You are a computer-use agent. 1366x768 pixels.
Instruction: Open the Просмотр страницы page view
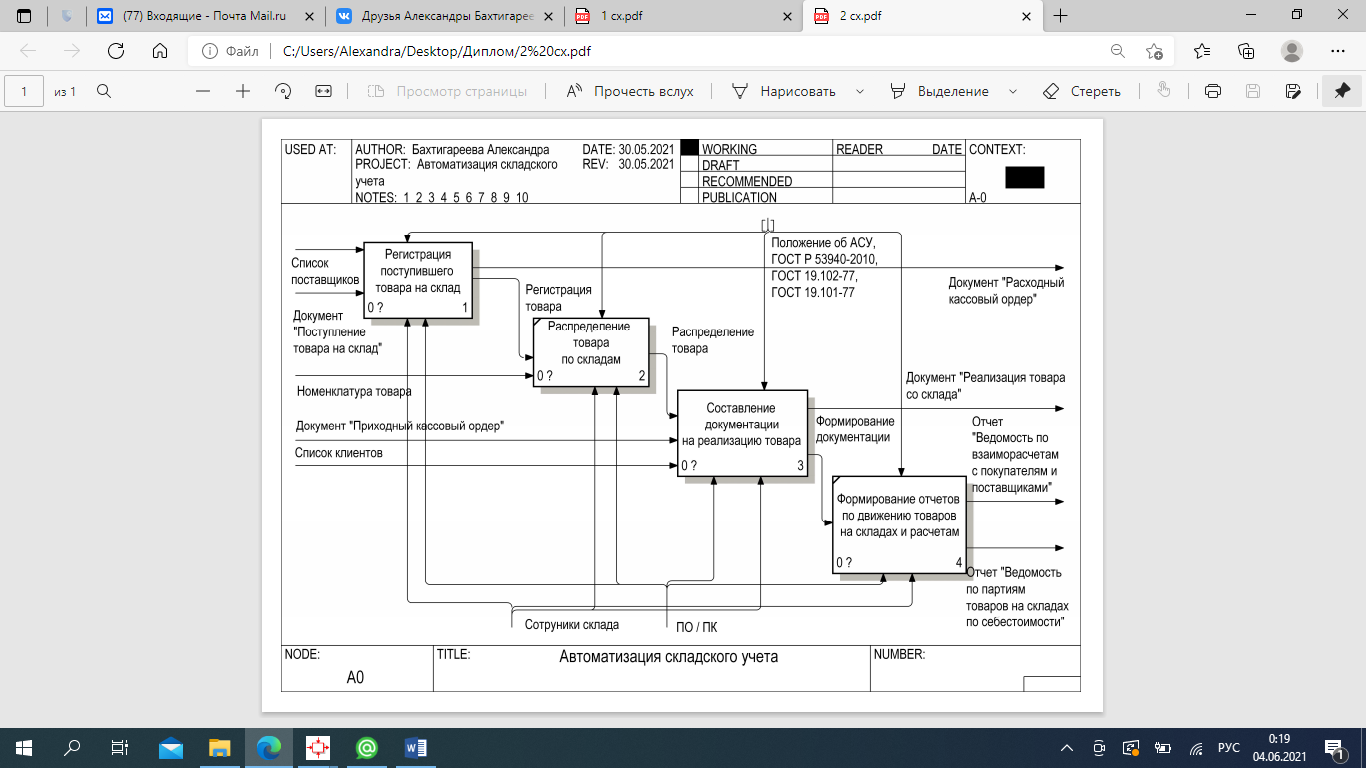(447, 91)
